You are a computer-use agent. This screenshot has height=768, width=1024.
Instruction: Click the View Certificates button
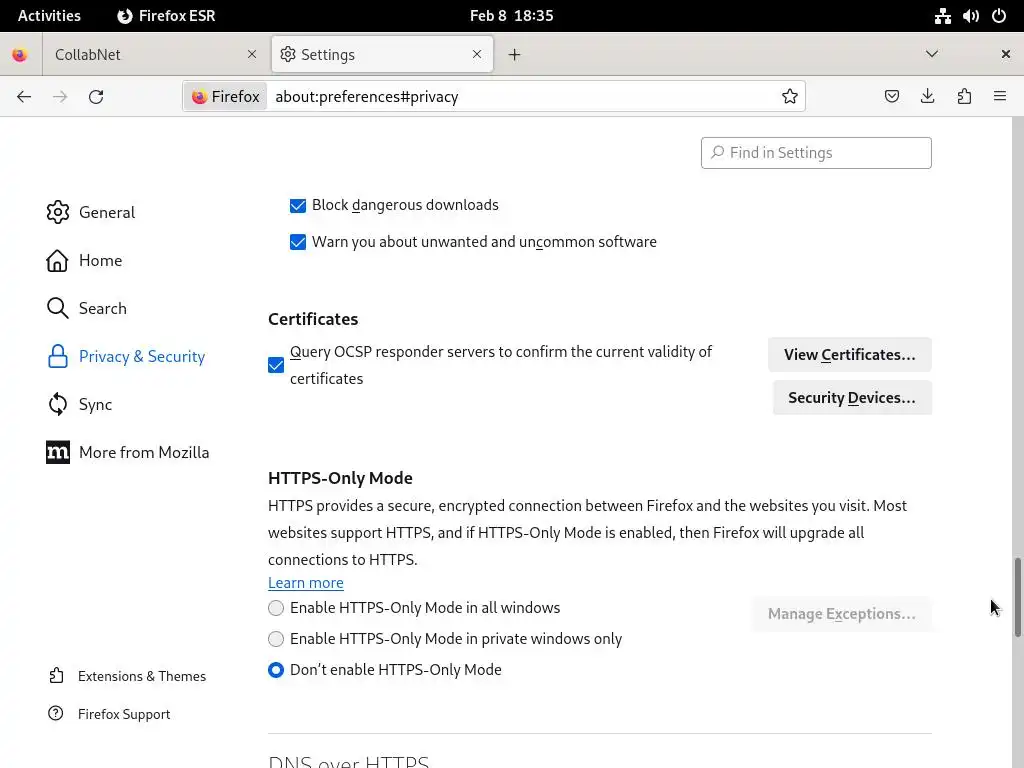849,355
